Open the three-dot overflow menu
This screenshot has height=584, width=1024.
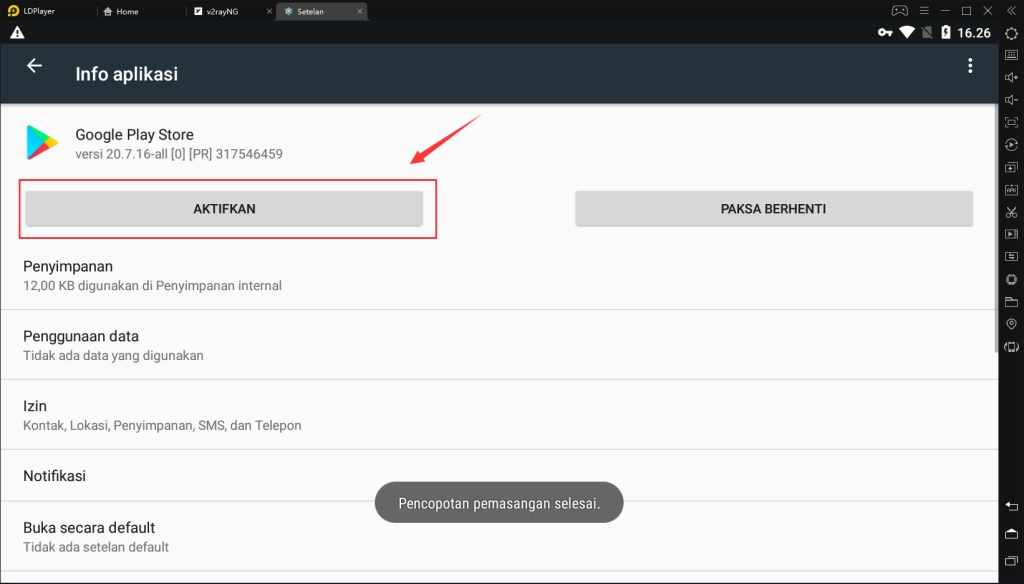click(x=970, y=65)
